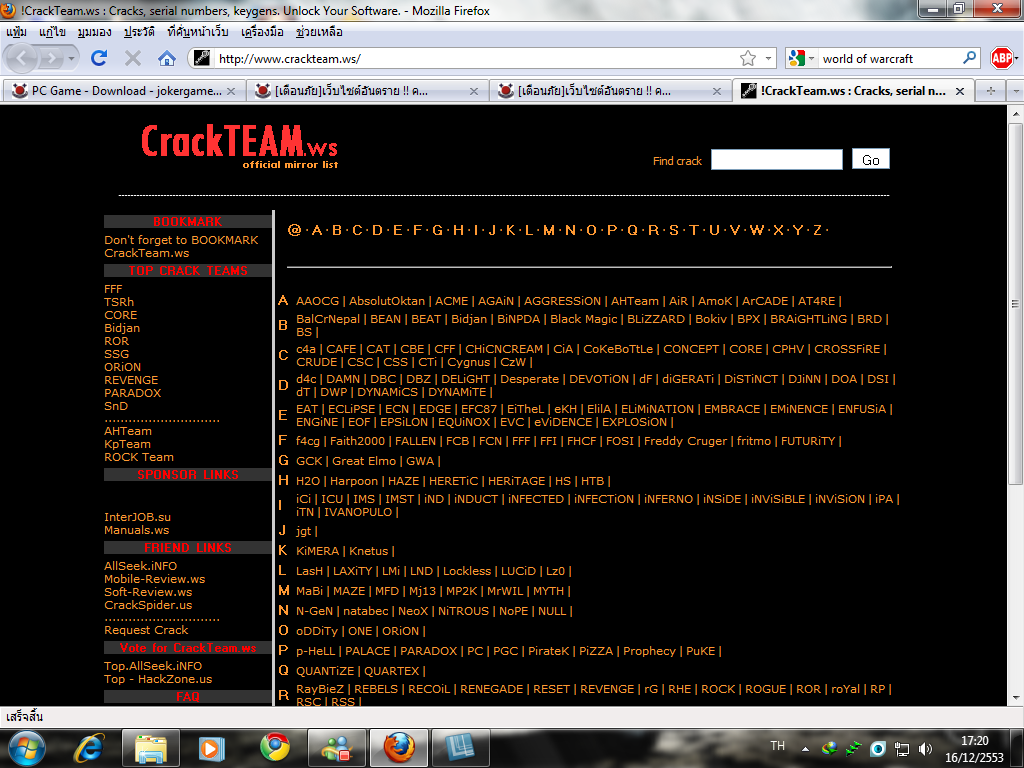1024x768 pixels.
Task: Open Windows Explorer folder on taskbar
Action: pos(150,748)
